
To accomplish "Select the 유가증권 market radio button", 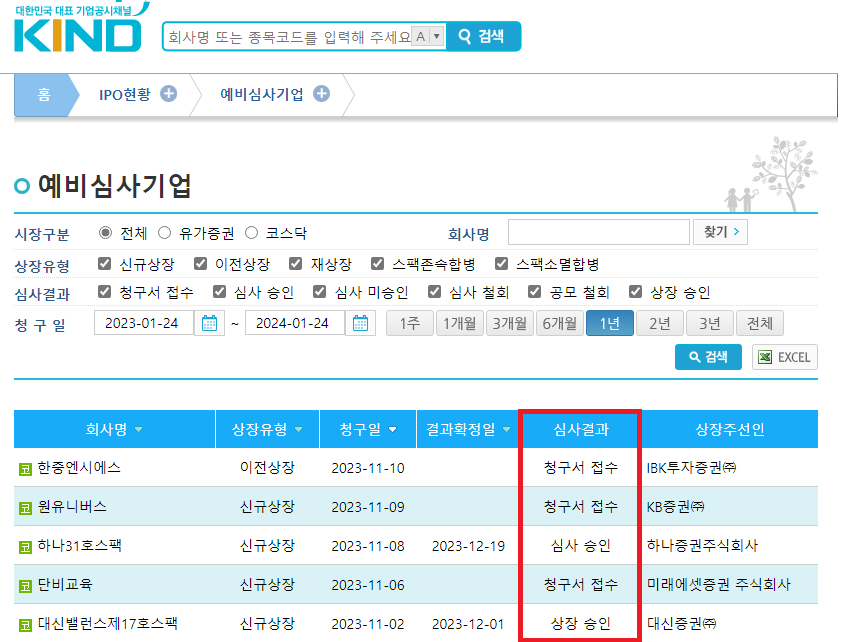I will click(165, 233).
